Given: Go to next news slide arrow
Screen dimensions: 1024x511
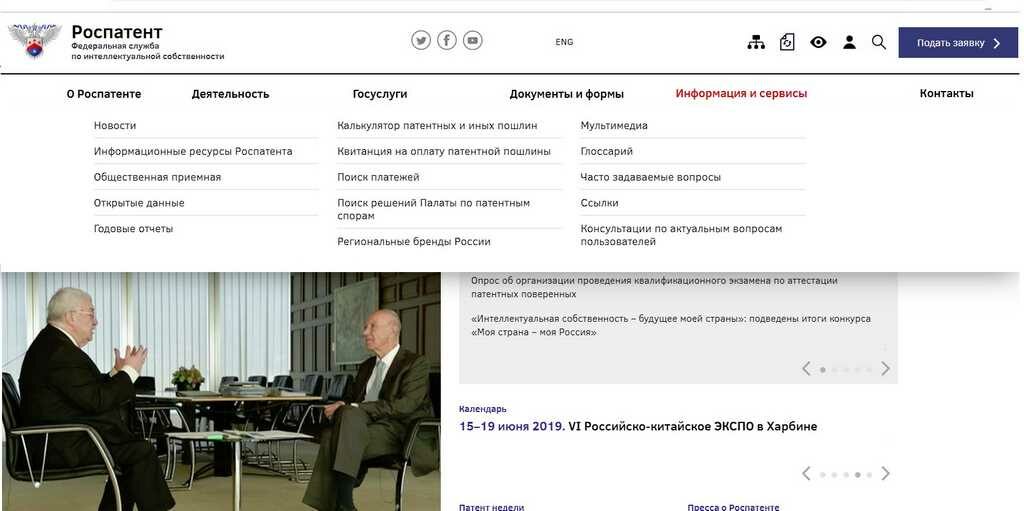Looking at the screenshot, I should [x=886, y=369].
